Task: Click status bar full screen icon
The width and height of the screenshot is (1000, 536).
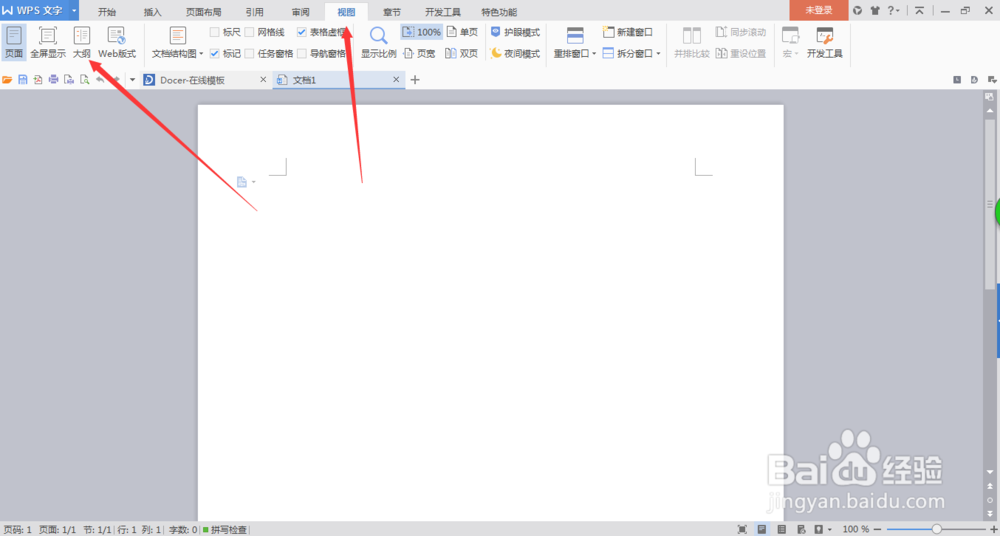Action: pyautogui.click(x=742, y=530)
